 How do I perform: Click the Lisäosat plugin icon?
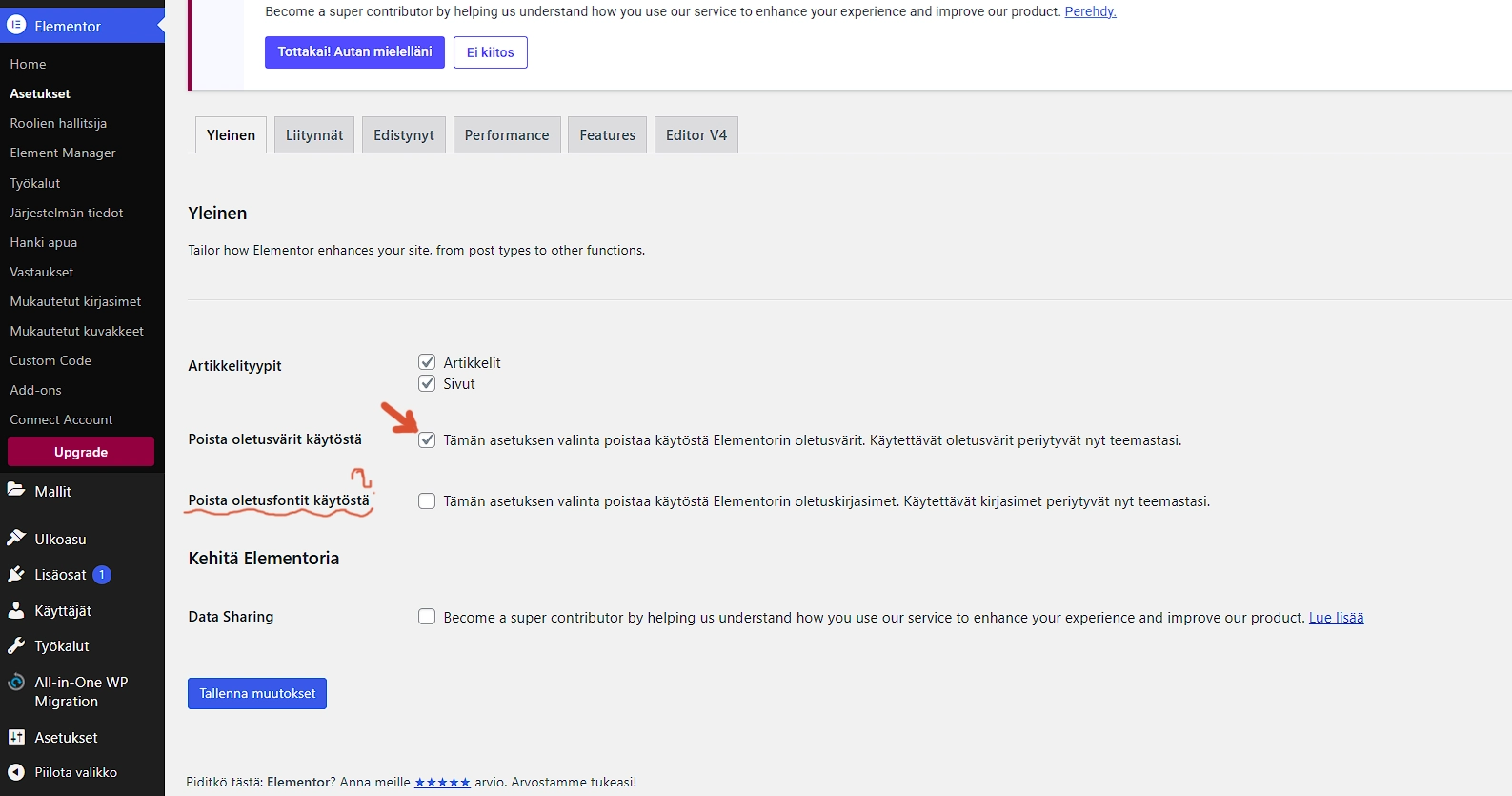(x=16, y=575)
